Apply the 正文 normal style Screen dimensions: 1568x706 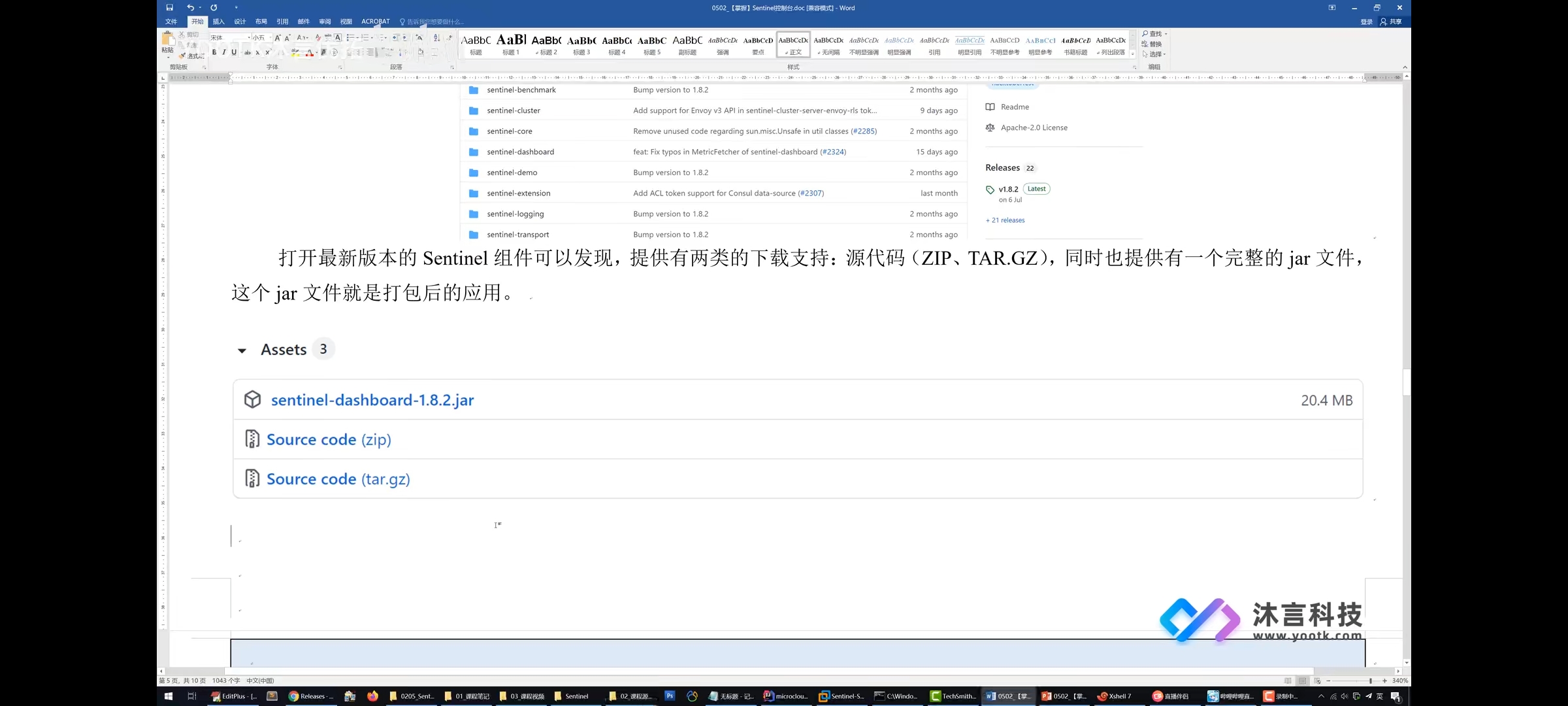coord(793,44)
